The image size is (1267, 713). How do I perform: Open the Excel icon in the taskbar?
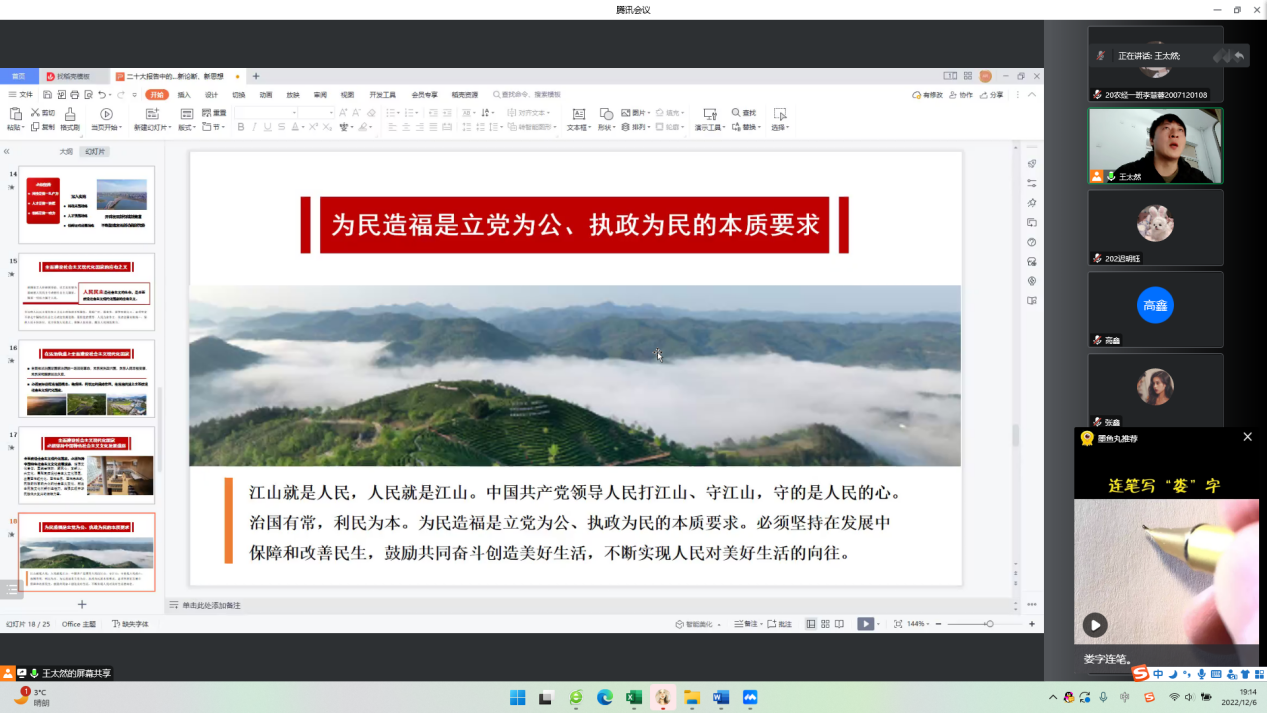pos(633,698)
